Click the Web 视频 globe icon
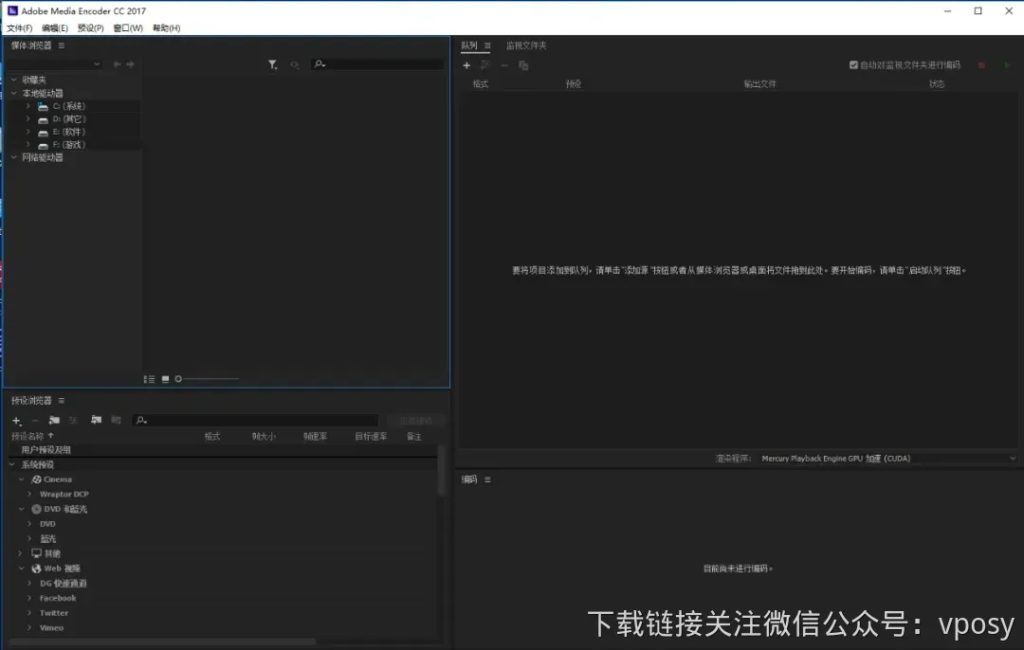The height and width of the screenshot is (650, 1024). tap(37, 568)
